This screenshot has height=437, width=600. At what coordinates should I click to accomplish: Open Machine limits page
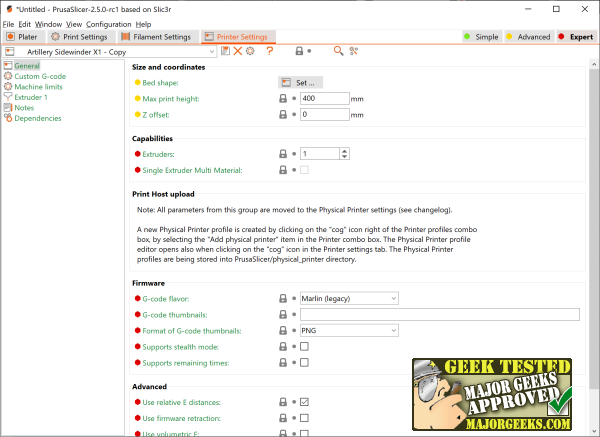[38, 87]
